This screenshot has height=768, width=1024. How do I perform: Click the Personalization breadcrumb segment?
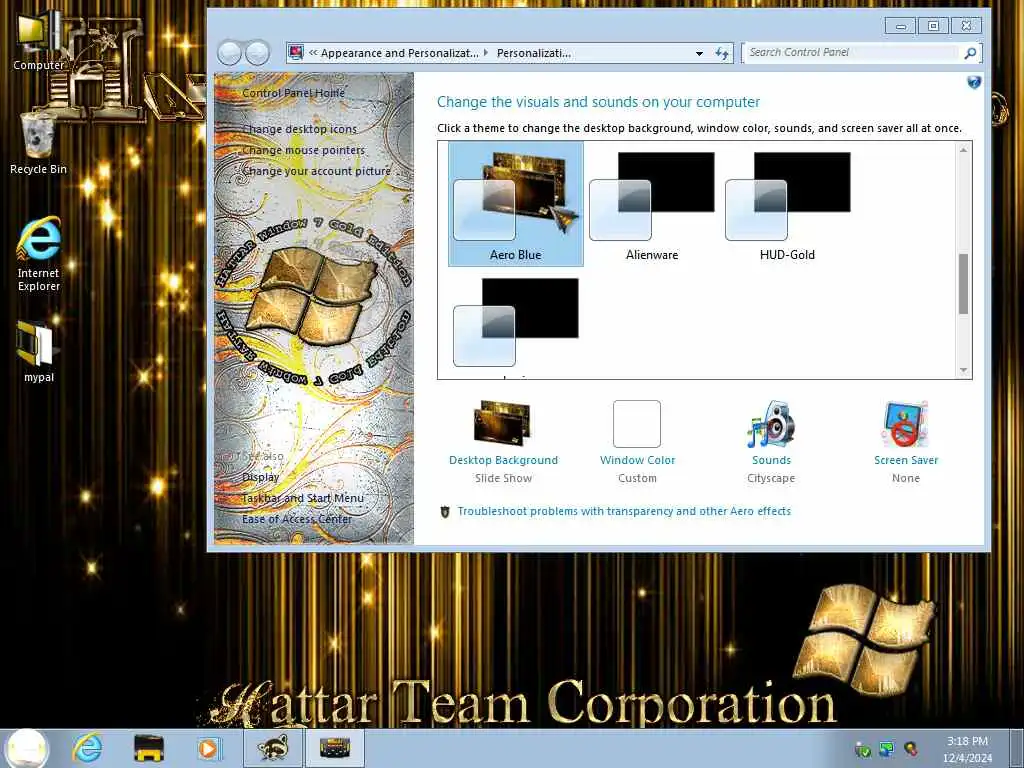pyautogui.click(x=534, y=54)
